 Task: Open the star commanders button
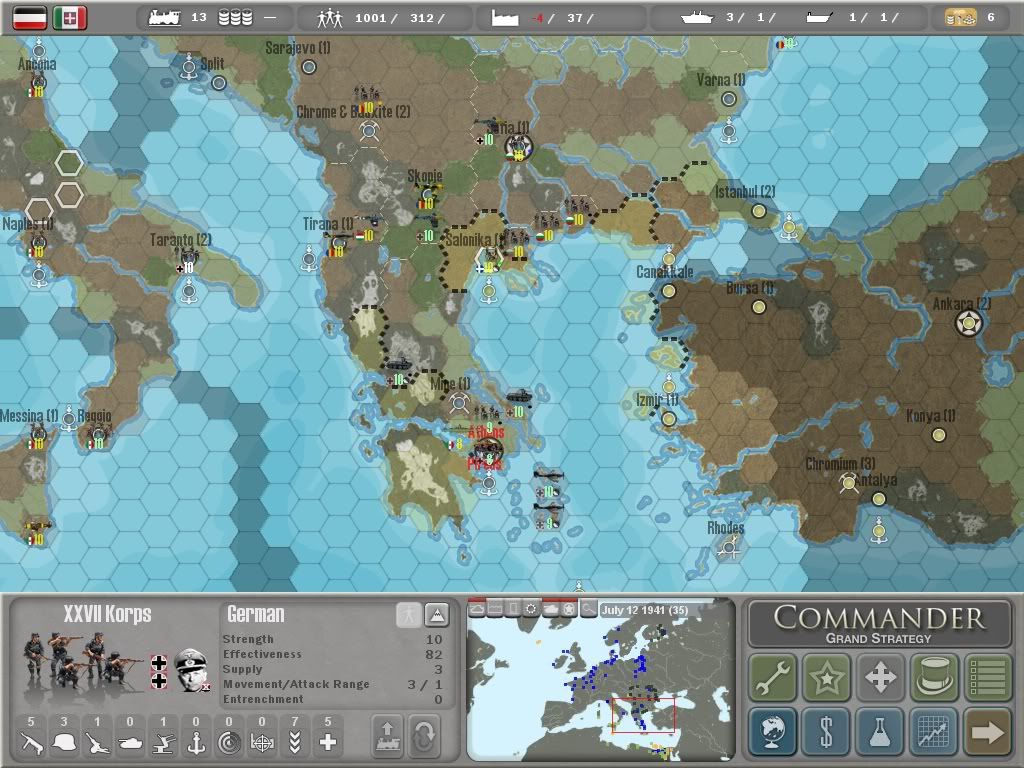[x=826, y=677]
